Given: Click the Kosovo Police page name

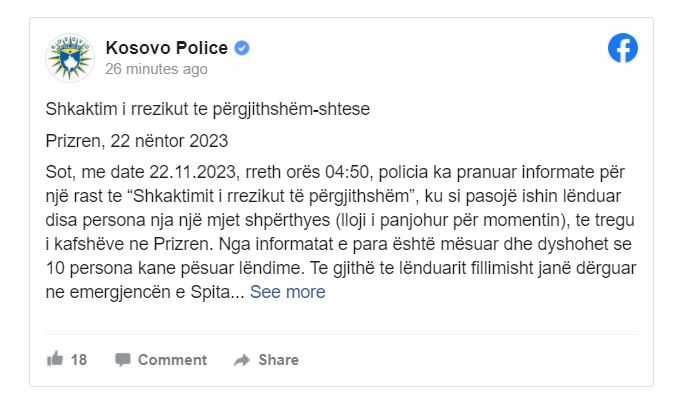Looking at the screenshot, I should (167, 47).
